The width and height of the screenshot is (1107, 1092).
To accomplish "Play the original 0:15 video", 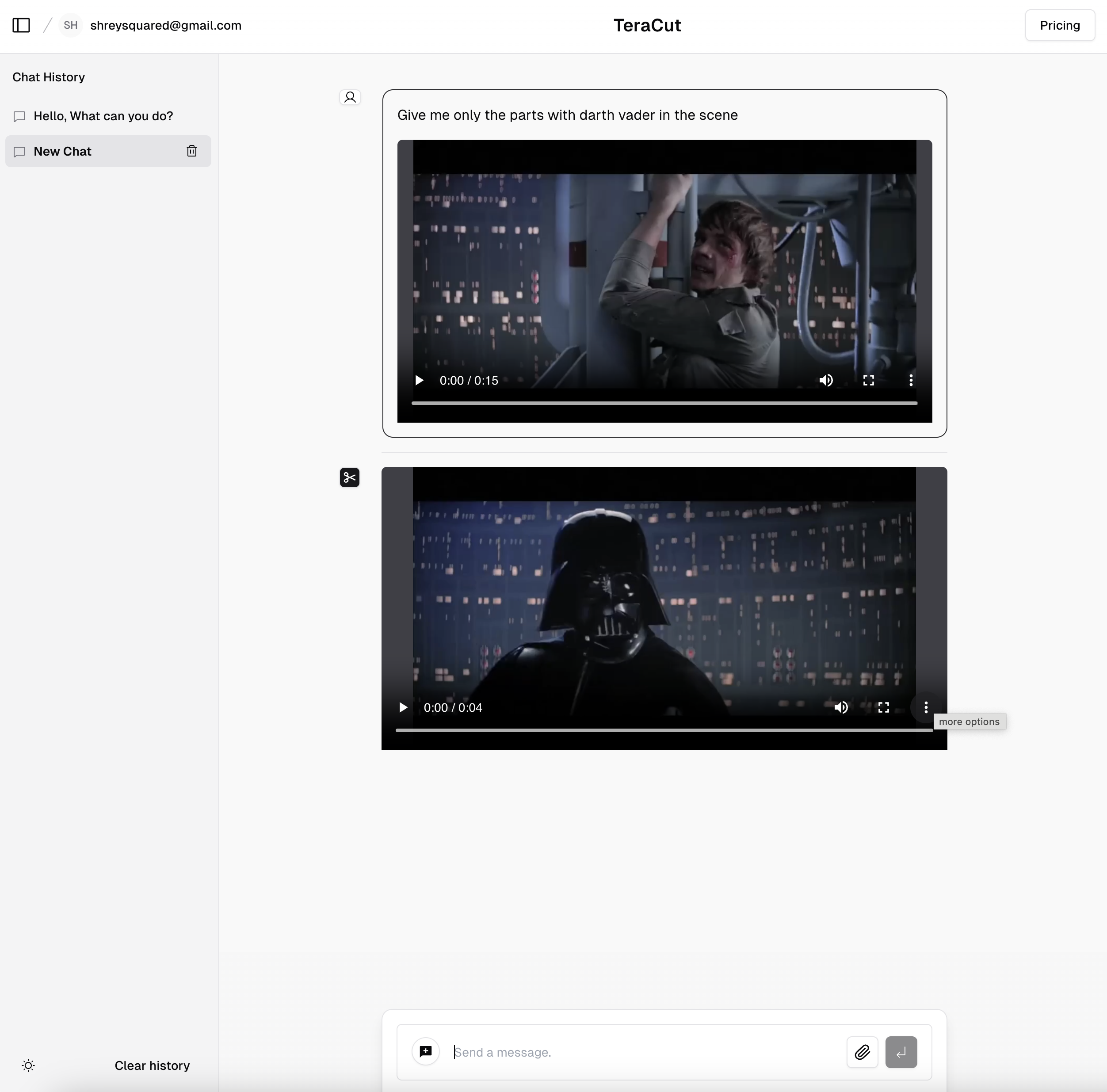I will pos(419,380).
